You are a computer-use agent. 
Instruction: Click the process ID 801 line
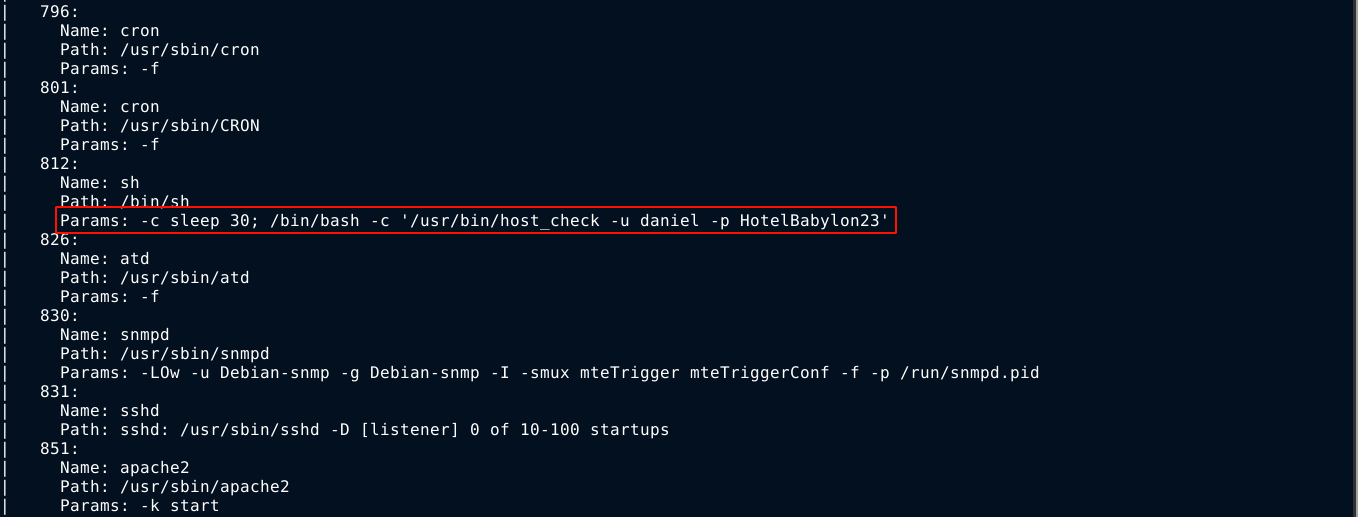pyautogui.click(x=55, y=88)
